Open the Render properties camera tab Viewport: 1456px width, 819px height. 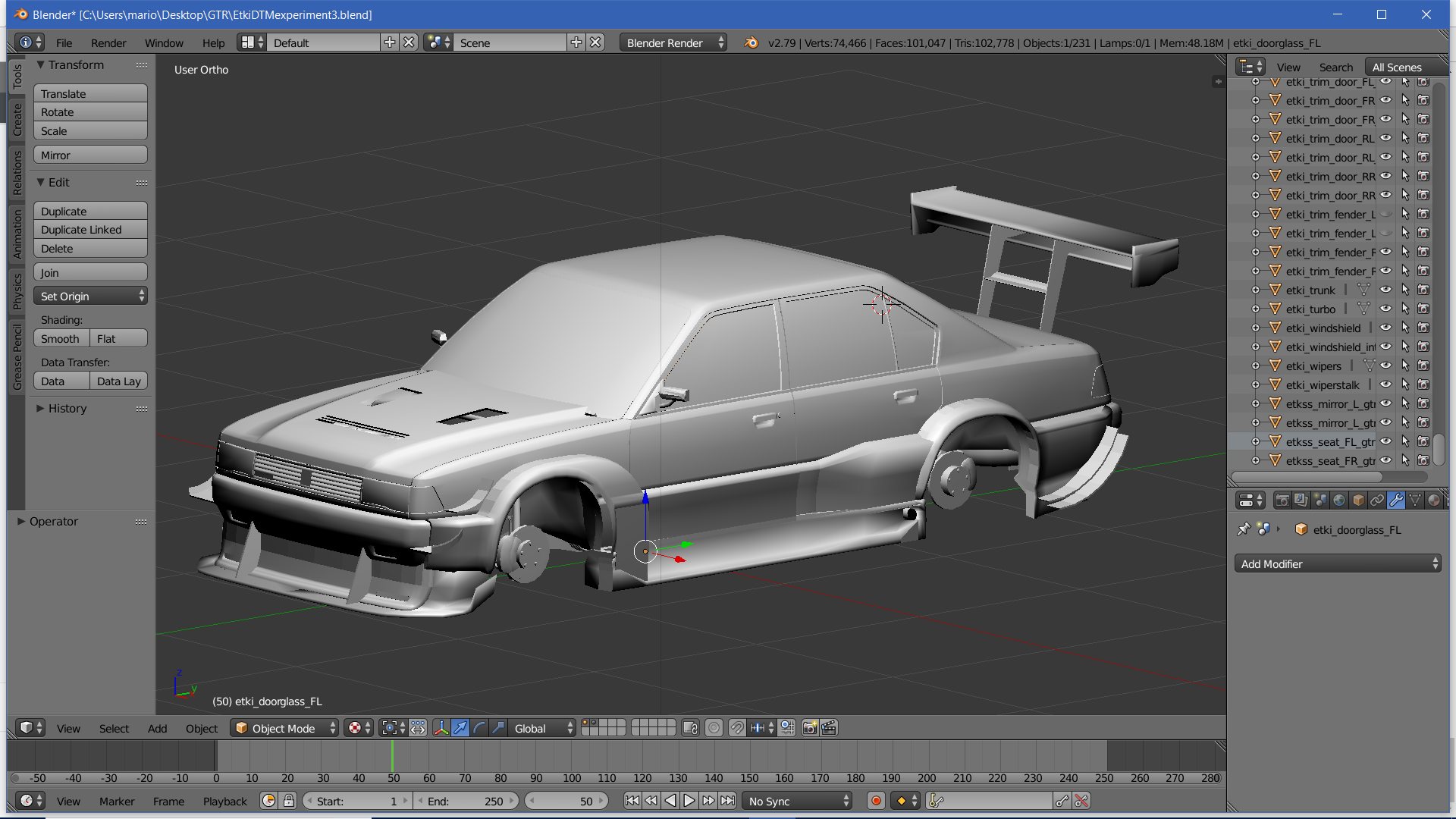(x=1282, y=500)
